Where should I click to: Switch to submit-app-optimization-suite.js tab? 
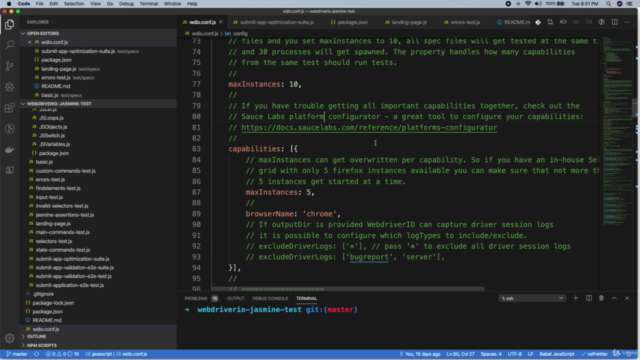point(276,22)
